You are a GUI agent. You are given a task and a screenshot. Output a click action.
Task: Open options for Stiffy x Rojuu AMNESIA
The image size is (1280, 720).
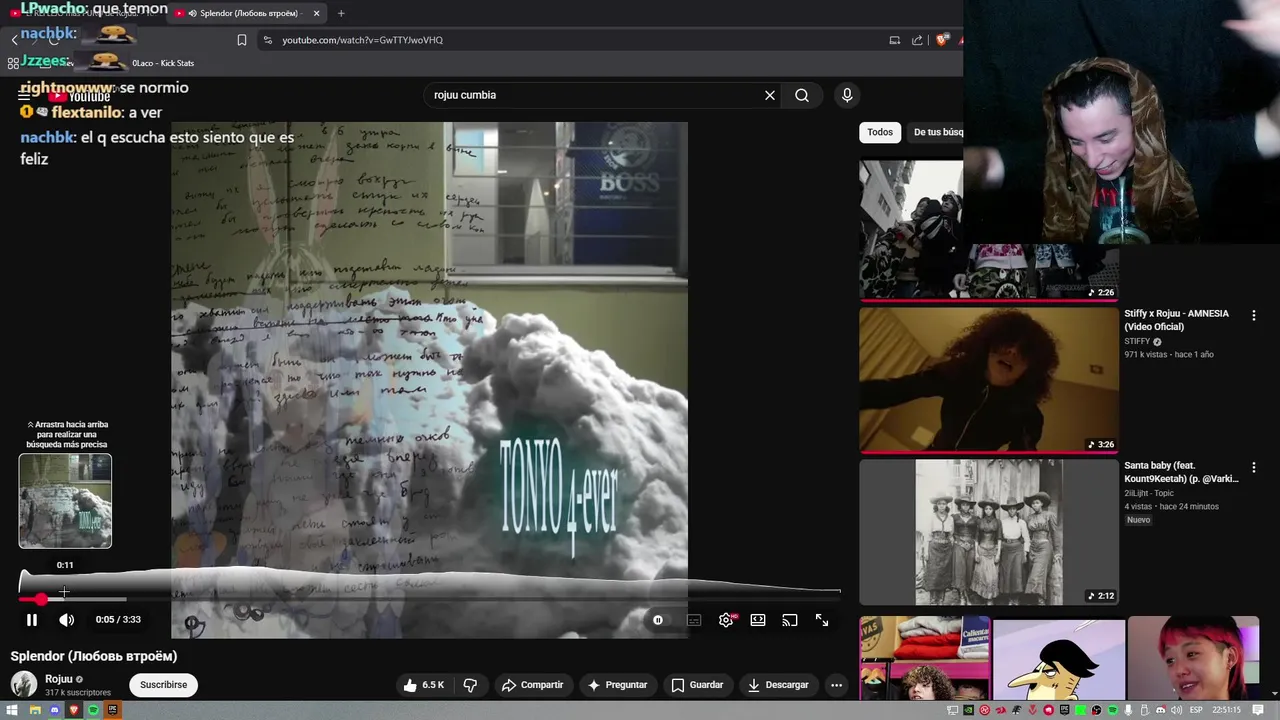1253,315
